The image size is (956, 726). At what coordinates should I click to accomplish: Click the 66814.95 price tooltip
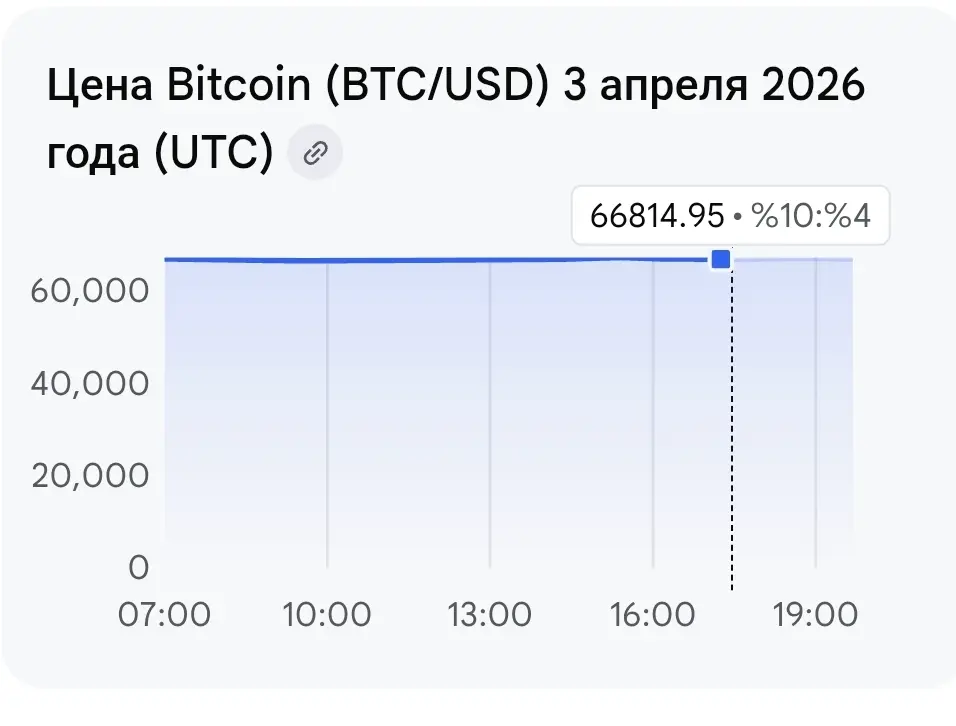(x=730, y=215)
